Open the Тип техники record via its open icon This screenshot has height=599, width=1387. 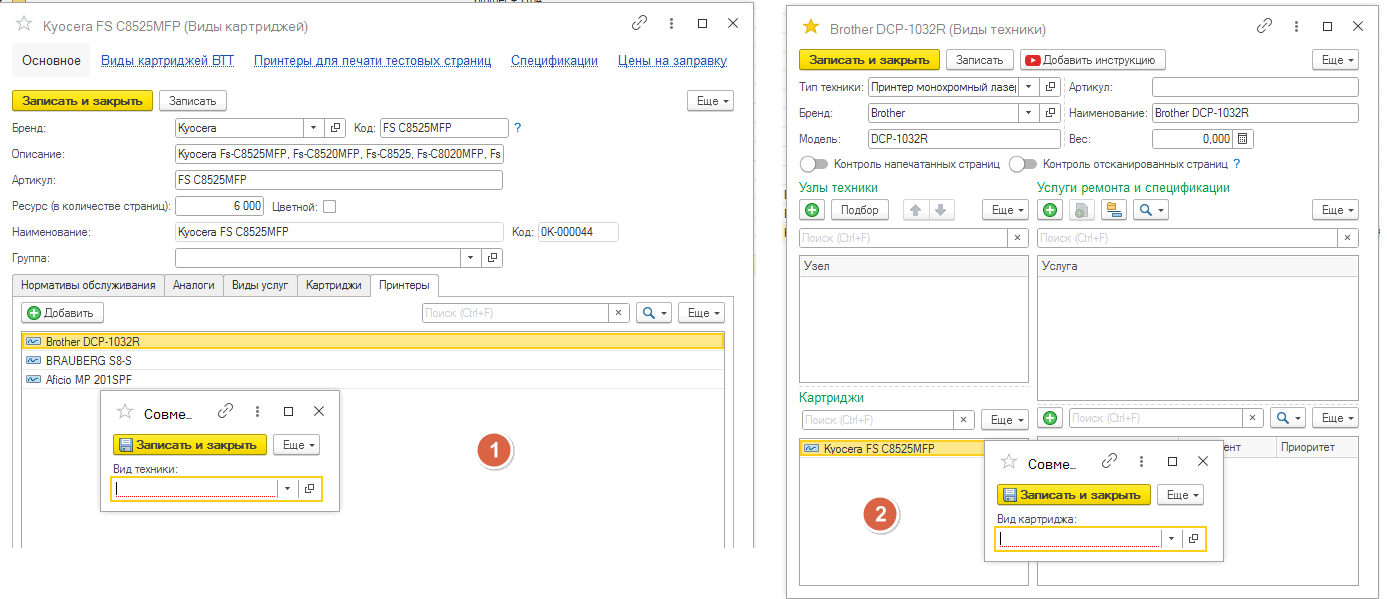1050,87
